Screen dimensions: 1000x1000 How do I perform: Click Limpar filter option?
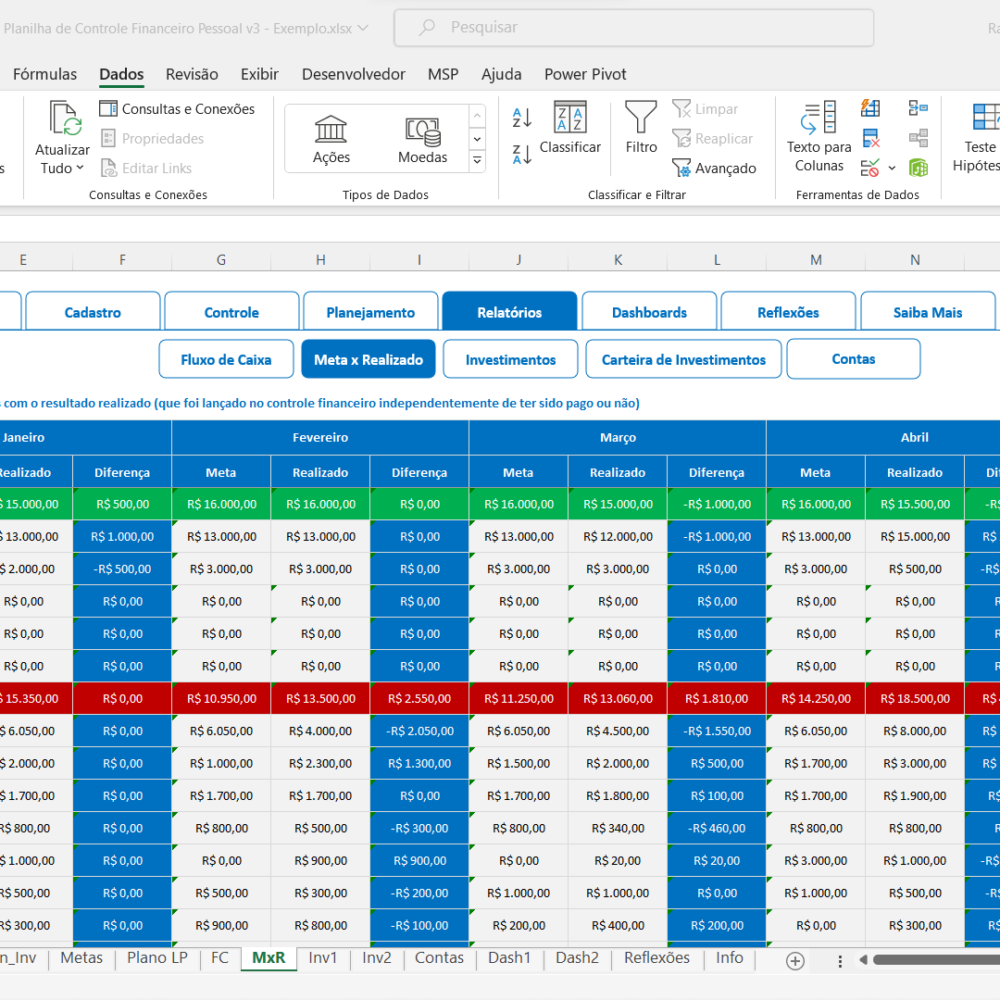(705, 109)
